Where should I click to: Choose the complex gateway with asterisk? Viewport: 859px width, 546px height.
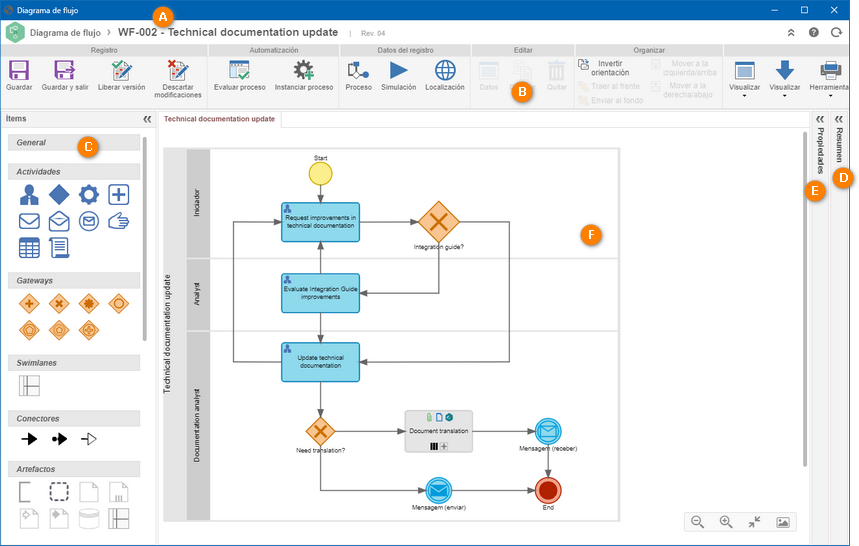click(x=89, y=303)
